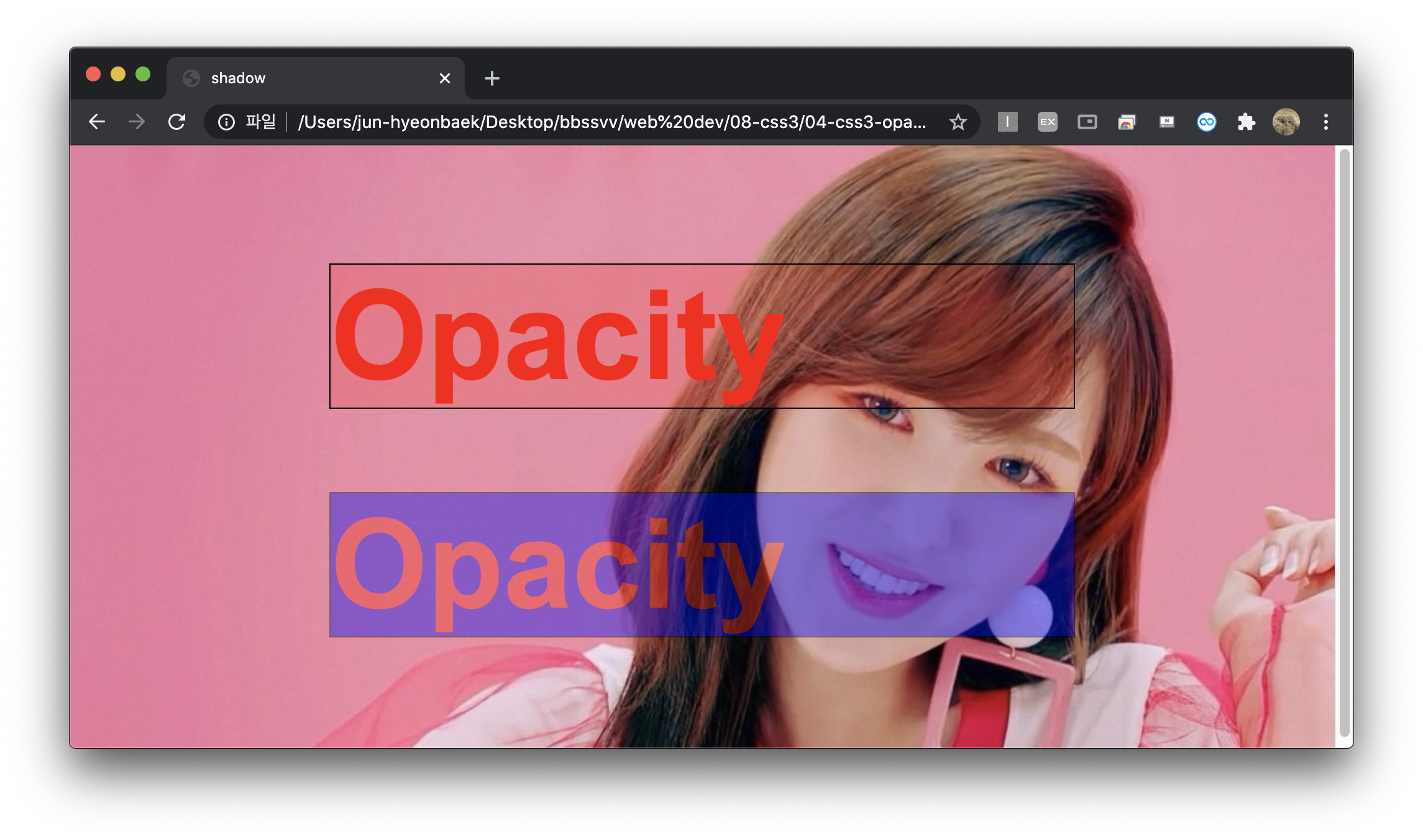Image resolution: width=1423 pixels, height=840 pixels.
Task: Close the shadow tab
Action: point(444,78)
